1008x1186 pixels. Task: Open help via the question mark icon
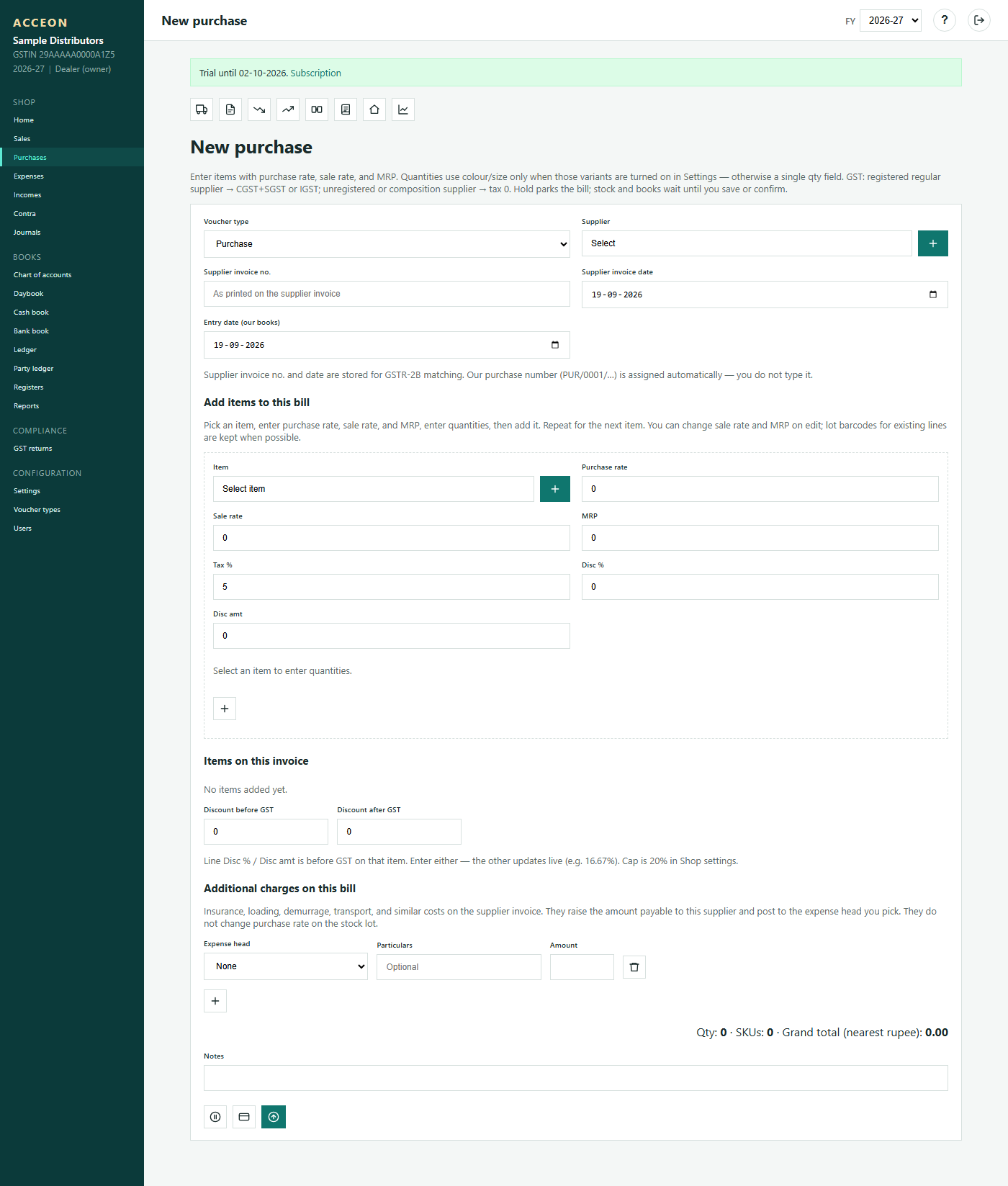click(945, 20)
